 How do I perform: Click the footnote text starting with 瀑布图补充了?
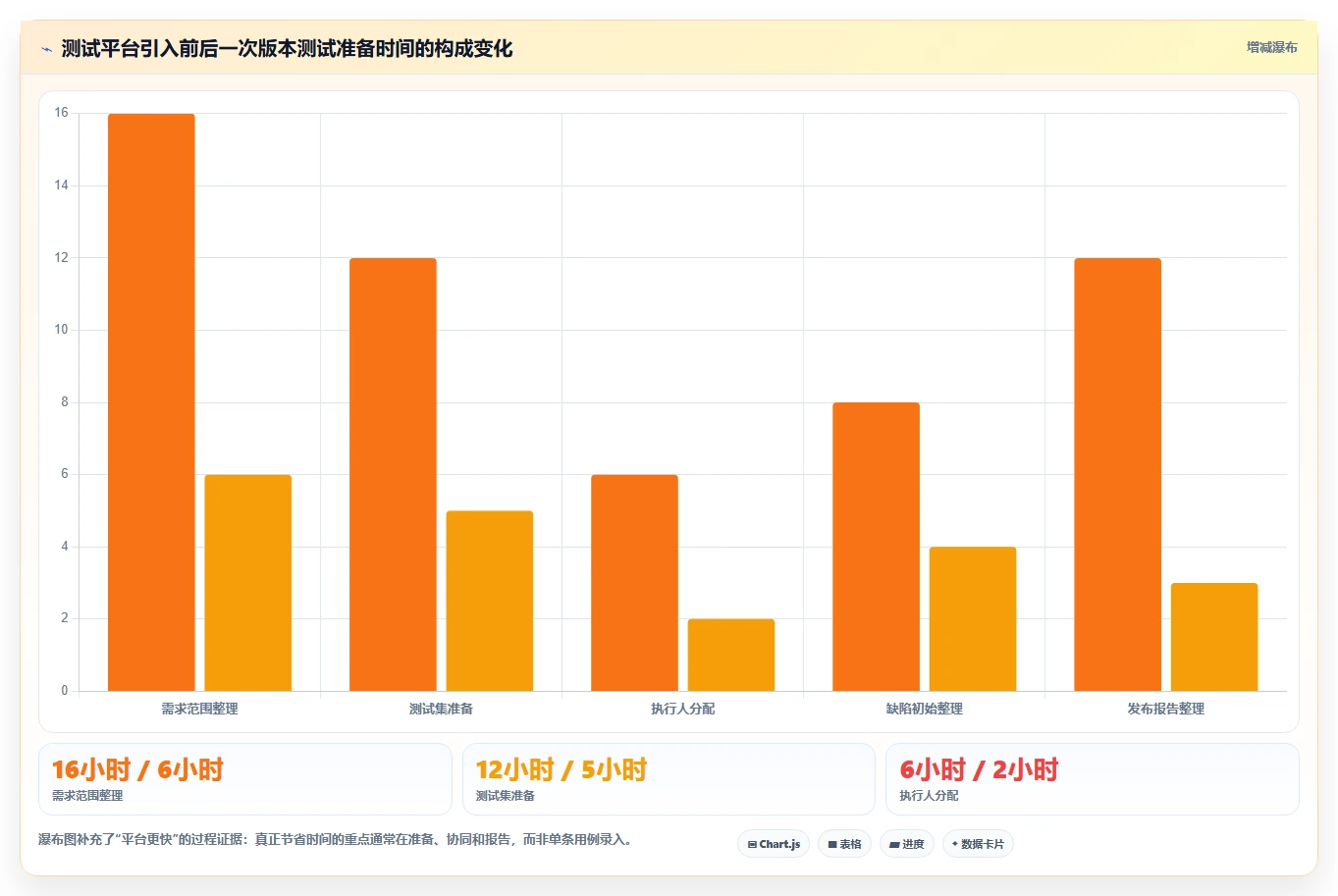pos(338,840)
